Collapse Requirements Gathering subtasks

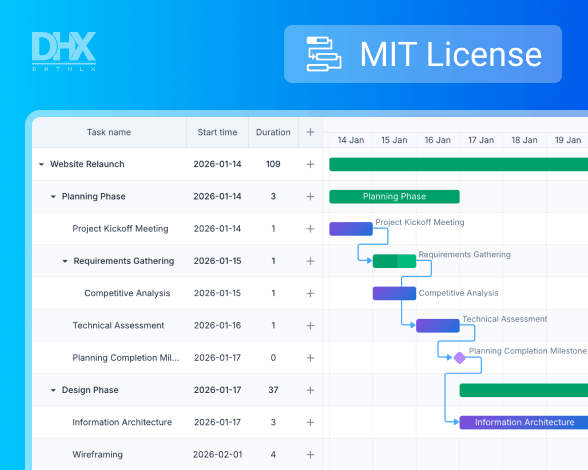pos(65,261)
